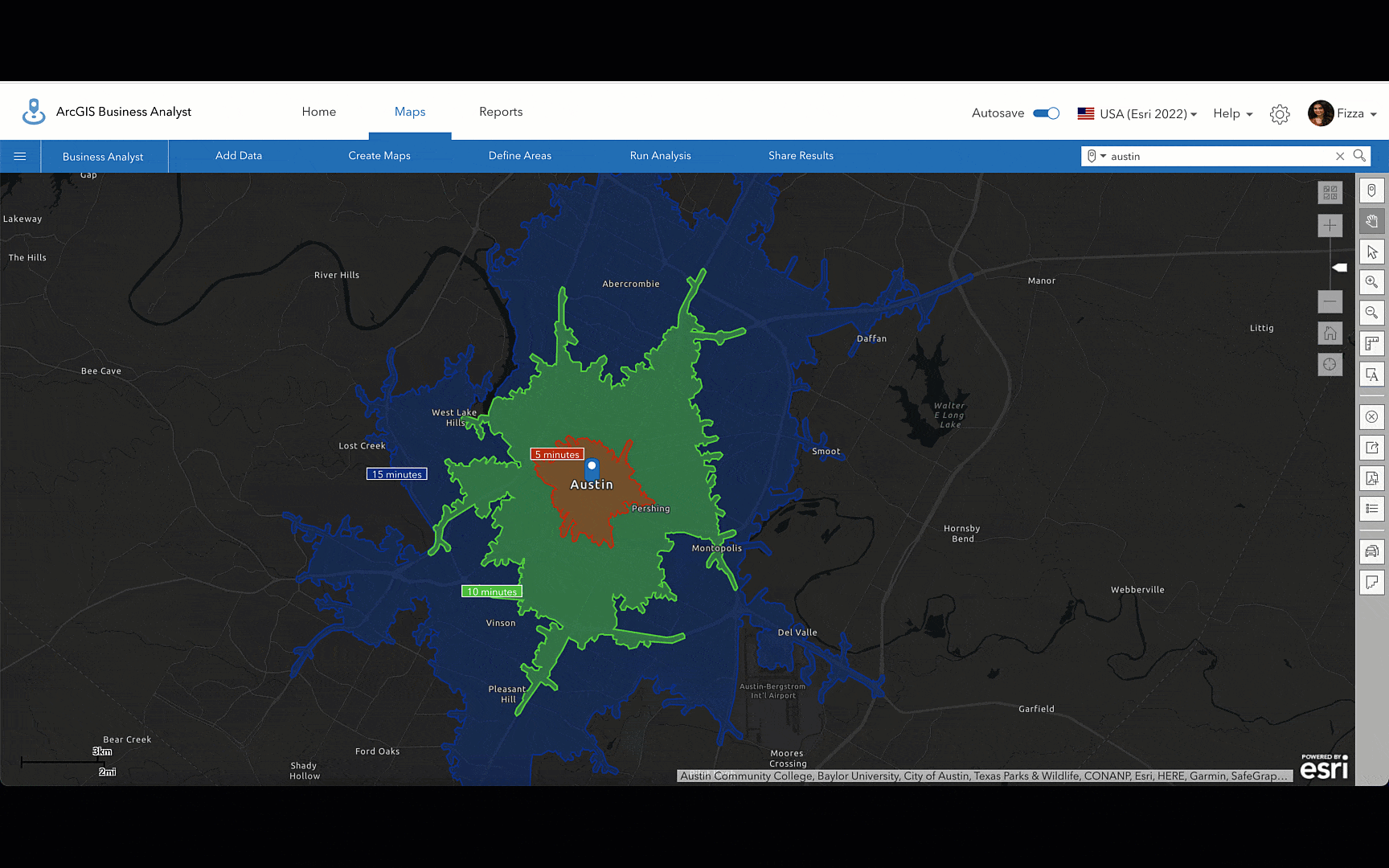Select the zoom out magnifier tool
Screen dimensions: 1389x868
coord(1372,313)
